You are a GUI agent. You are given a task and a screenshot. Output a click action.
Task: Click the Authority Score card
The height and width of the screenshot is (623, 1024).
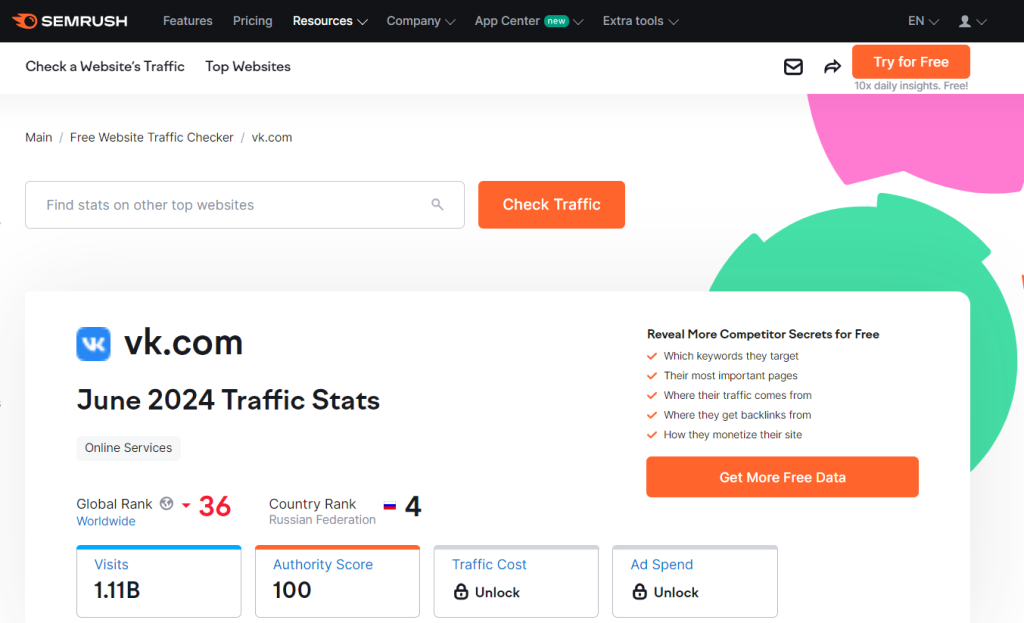point(337,581)
